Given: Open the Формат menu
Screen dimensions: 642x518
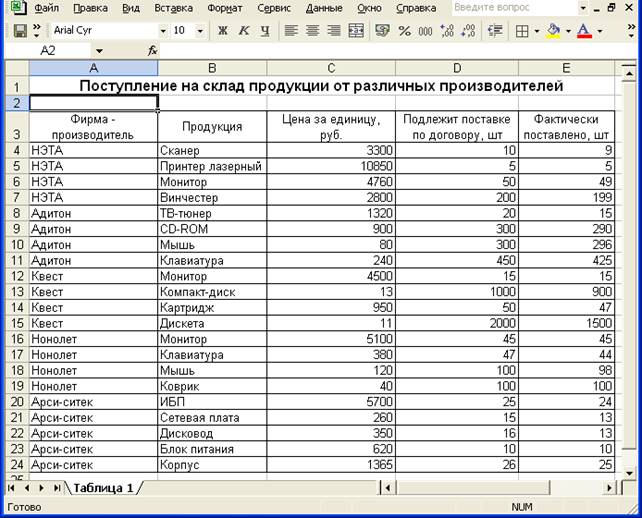Looking at the screenshot, I should click(x=224, y=8).
